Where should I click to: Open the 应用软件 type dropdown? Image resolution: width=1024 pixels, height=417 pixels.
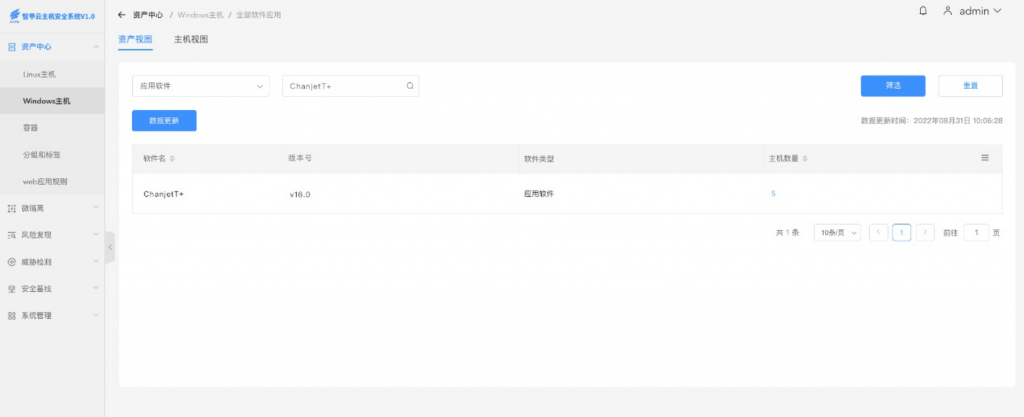pyautogui.click(x=200, y=86)
